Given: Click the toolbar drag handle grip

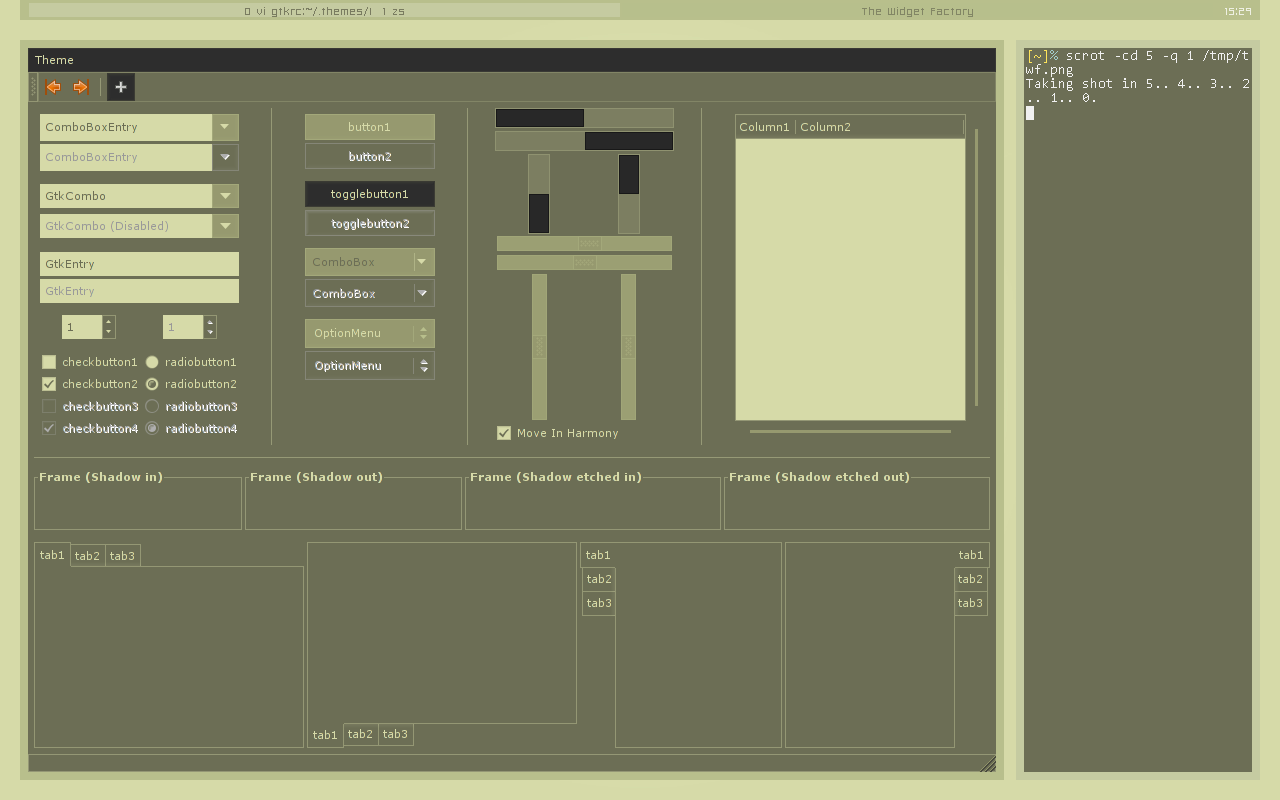Looking at the screenshot, I should [x=34, y=87].
